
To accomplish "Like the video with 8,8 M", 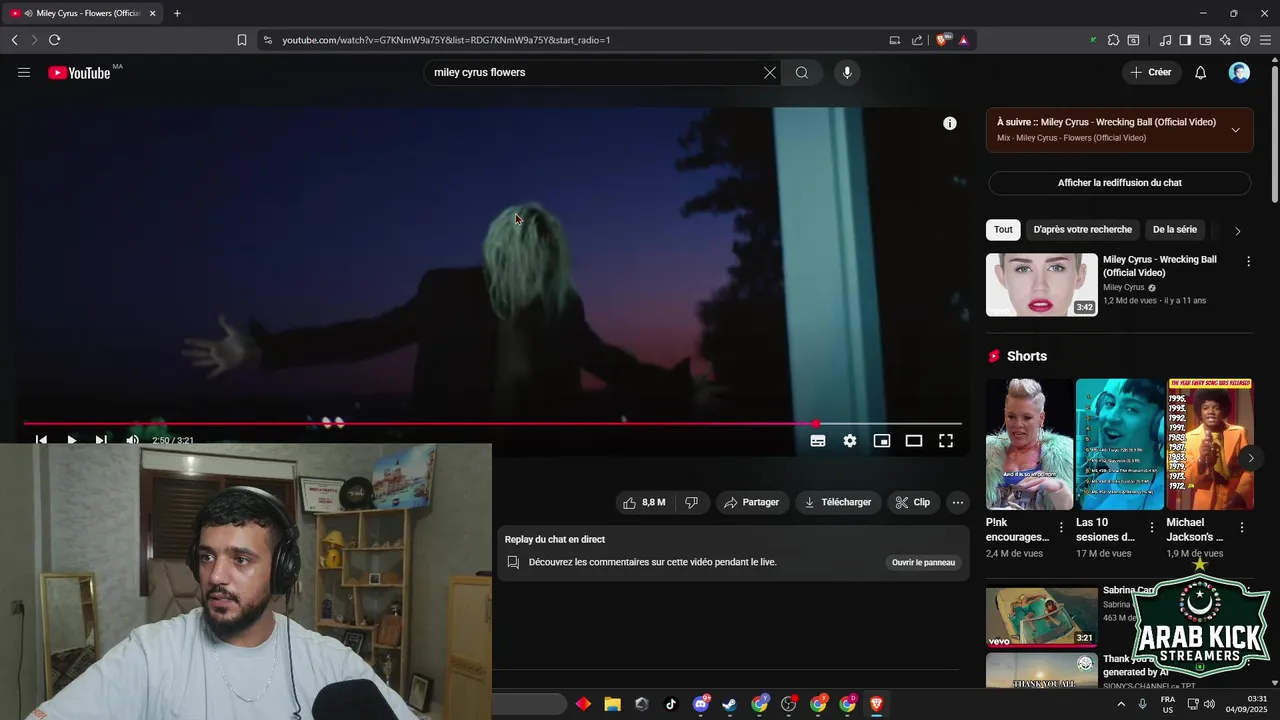I will pos(644,502).
